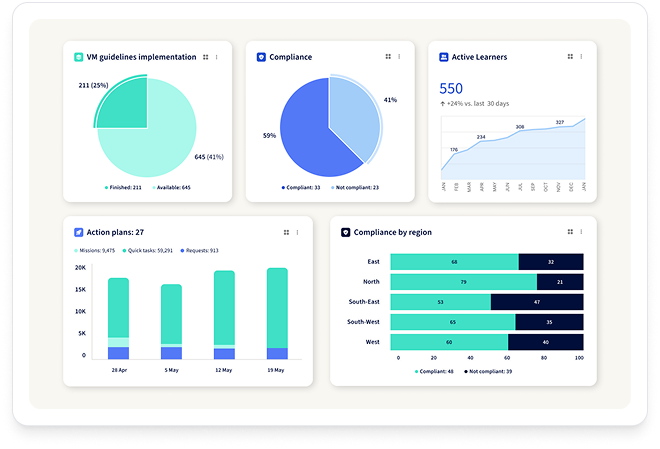Viewport: 660px width, 449px height.
Task: Click the Action plans card icon
Action: click(x=79, y=232)
